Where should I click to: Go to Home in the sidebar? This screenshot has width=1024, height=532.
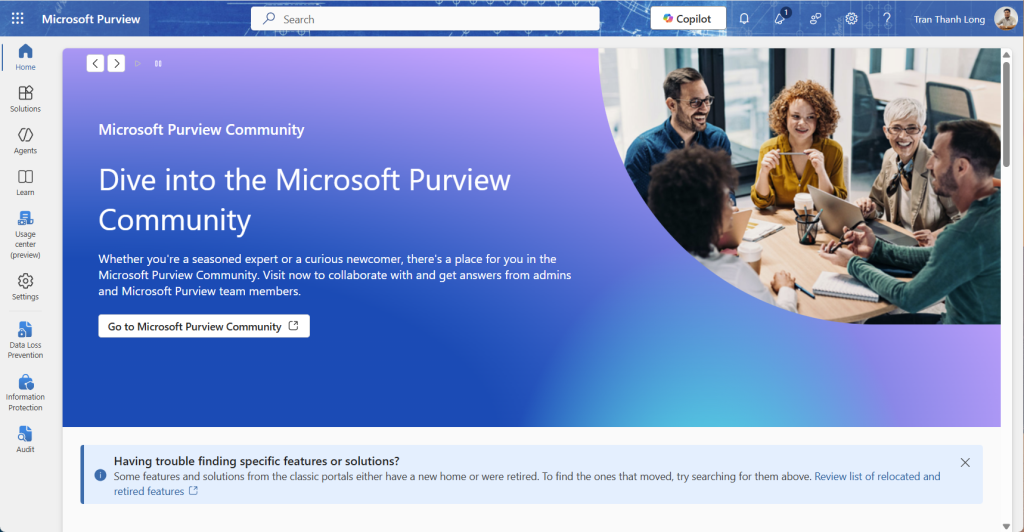26,57
